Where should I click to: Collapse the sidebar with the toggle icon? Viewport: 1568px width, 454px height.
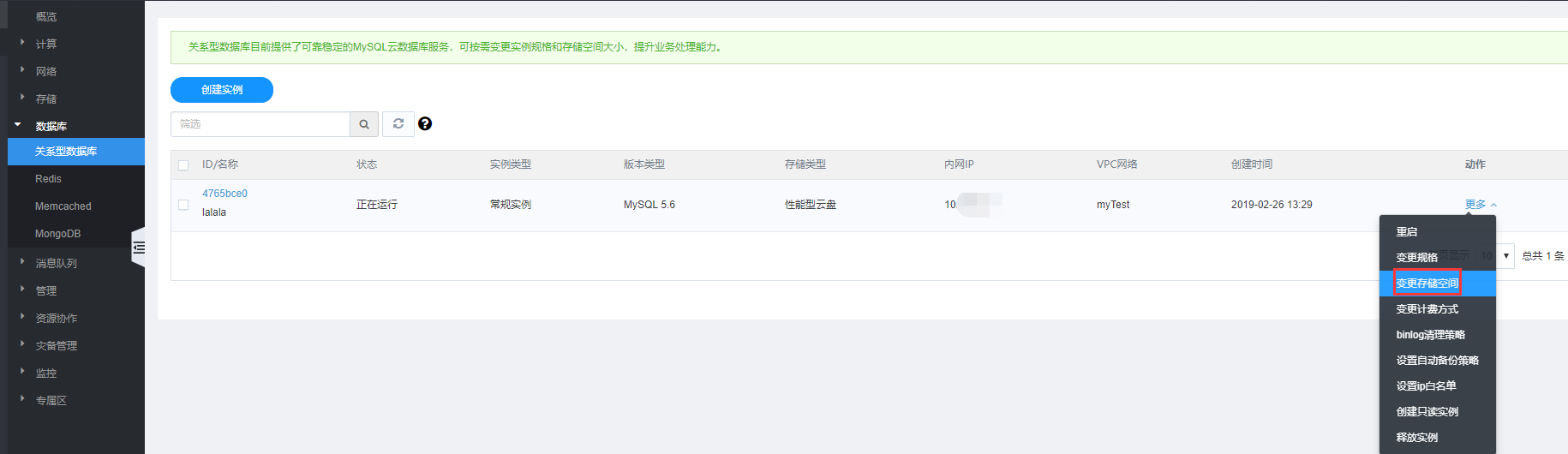138,248
